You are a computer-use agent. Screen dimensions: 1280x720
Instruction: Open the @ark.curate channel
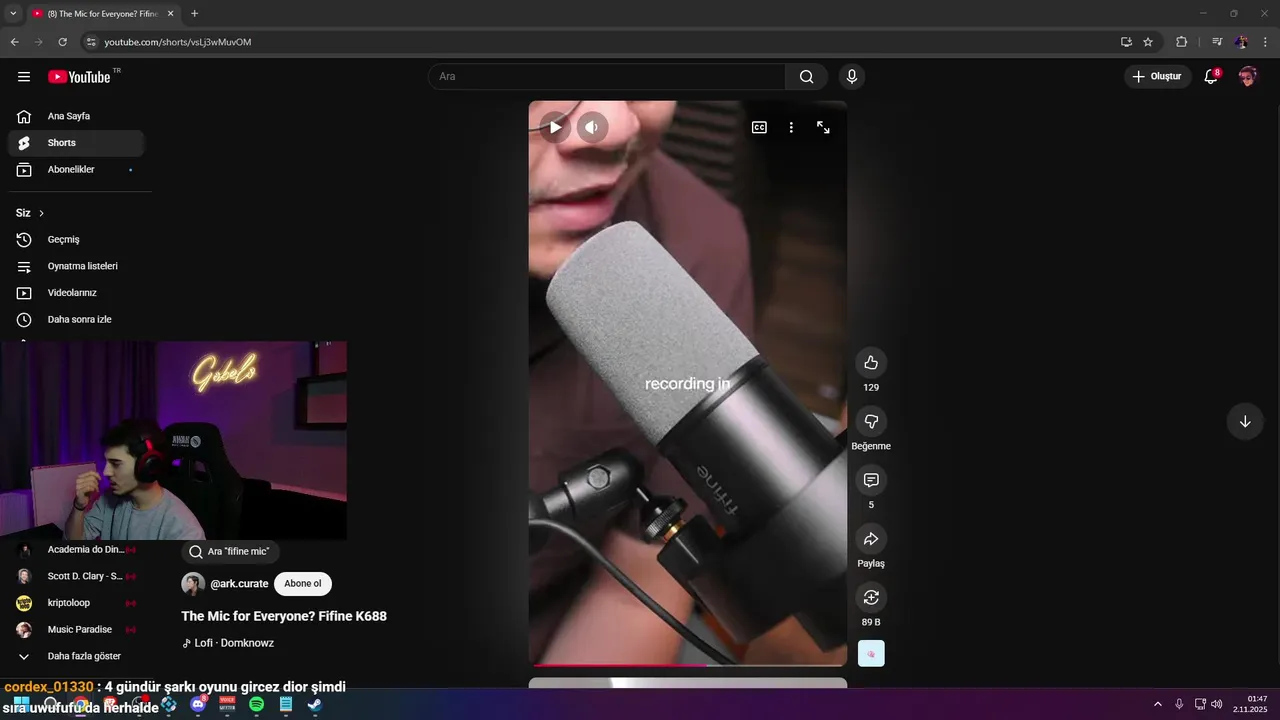[x=239, y=584]
